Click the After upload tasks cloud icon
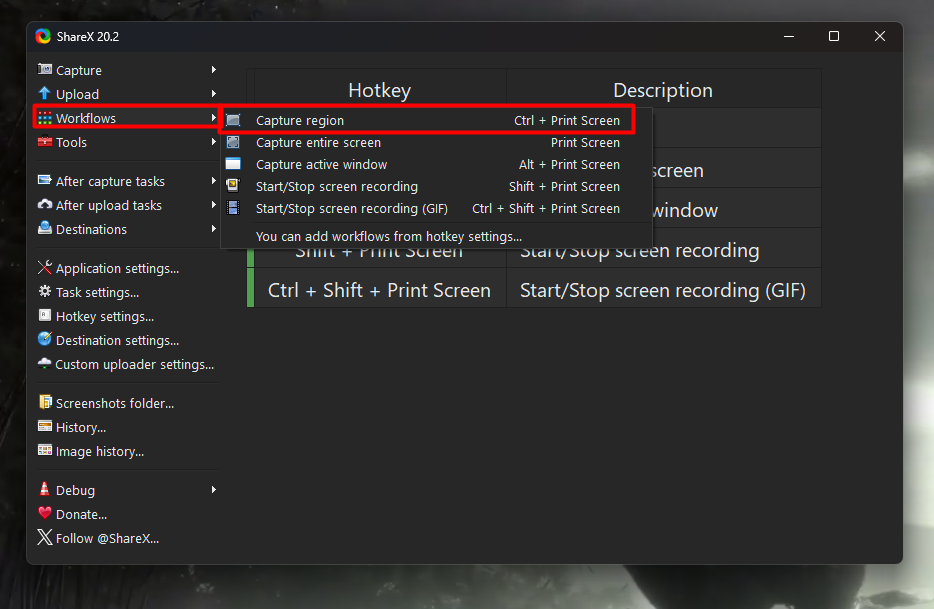 (x=45, y=204)
